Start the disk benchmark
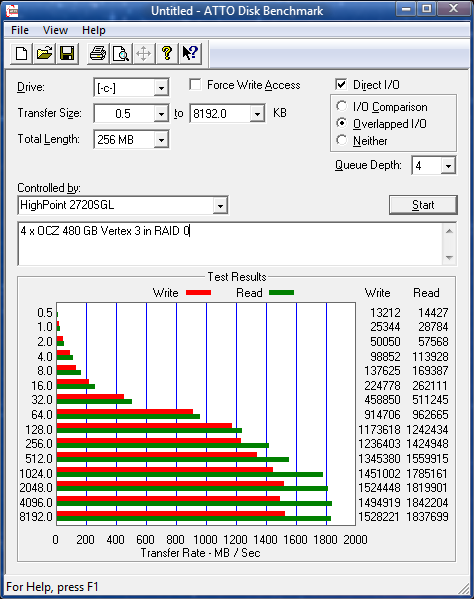474x599 pixels. tap(423, 205)
